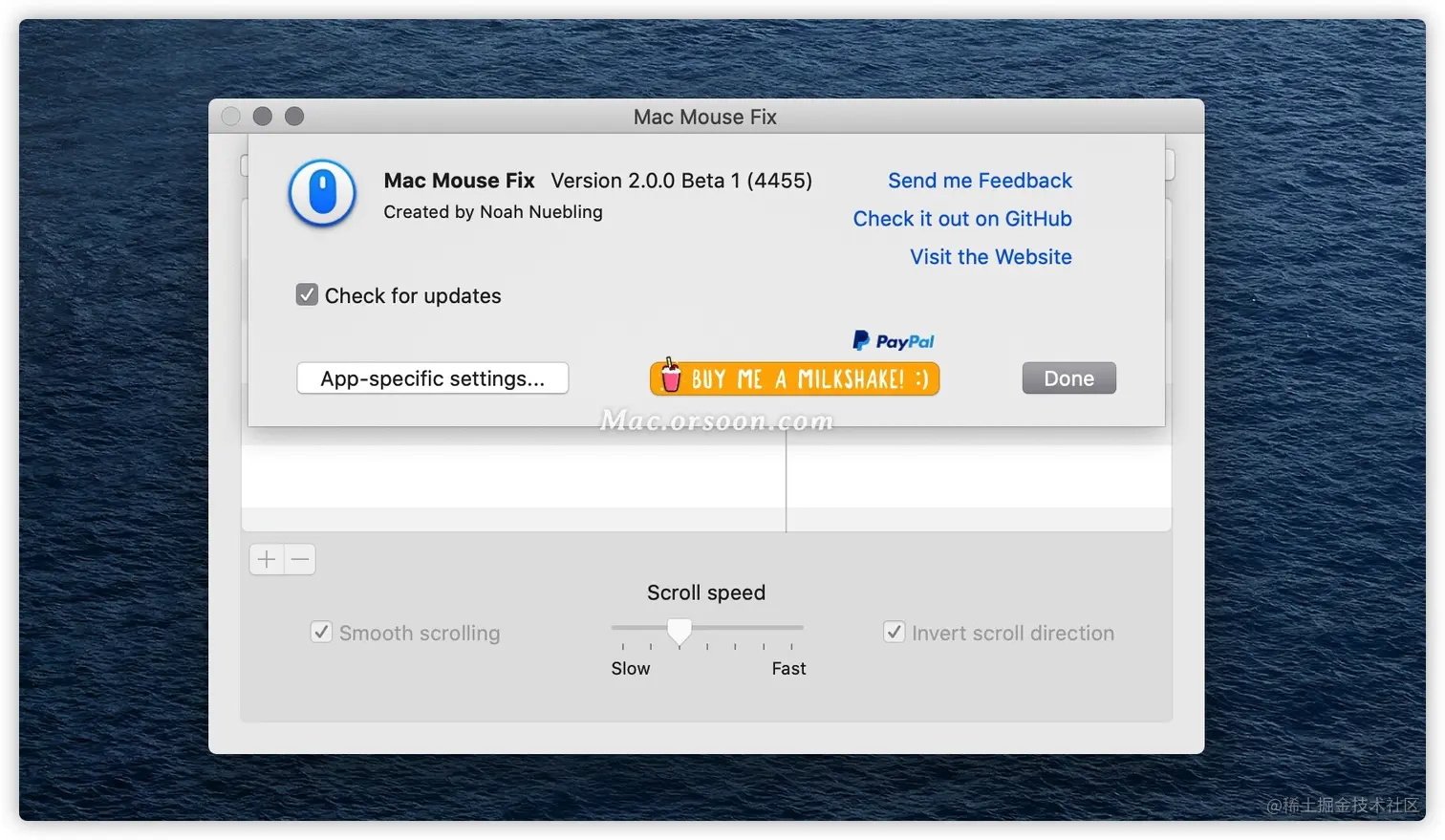Click the Scroll speed label
Screen dimensions: 1445x840
point(706,592)
